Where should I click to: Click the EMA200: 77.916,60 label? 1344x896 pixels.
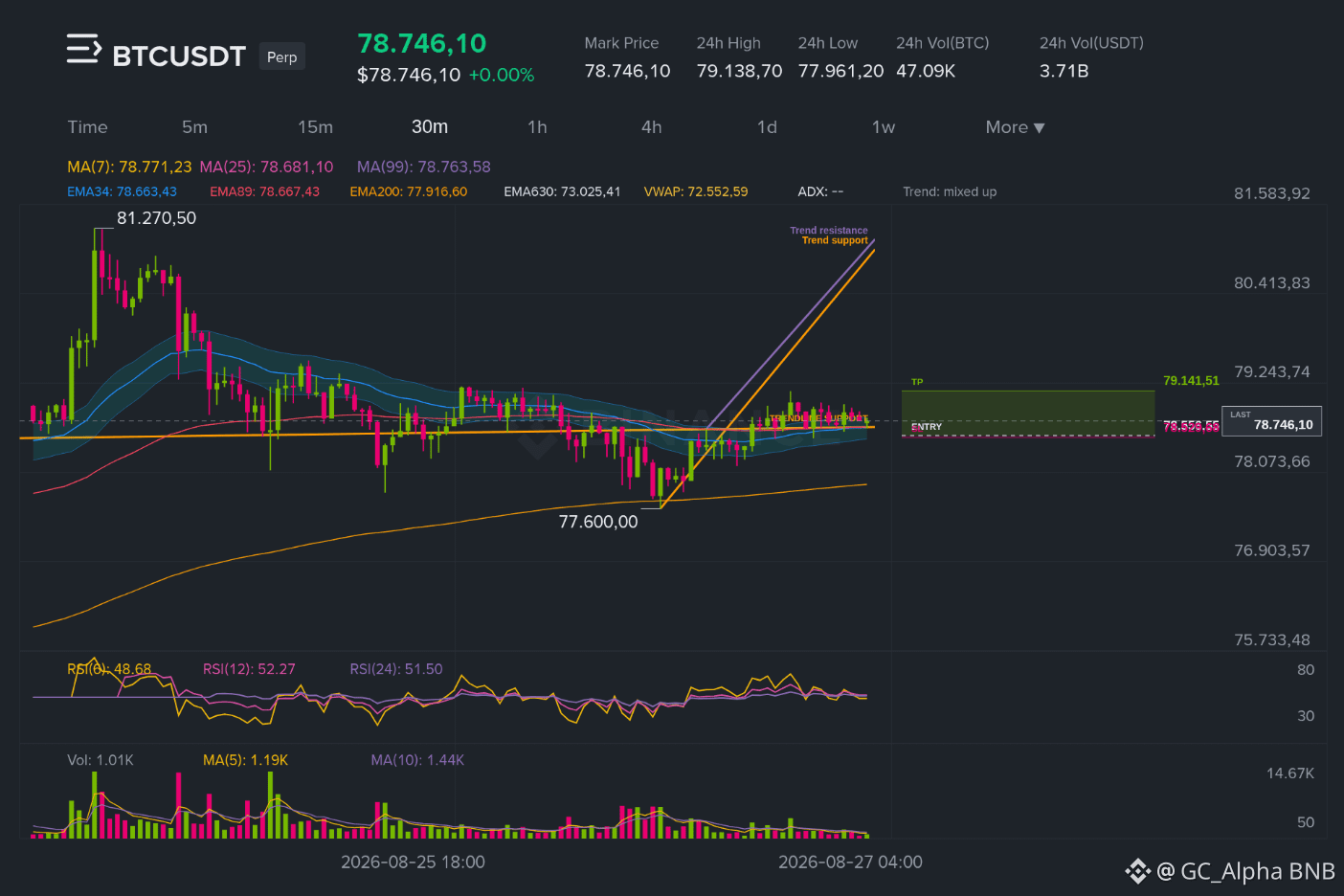[409, 191]
